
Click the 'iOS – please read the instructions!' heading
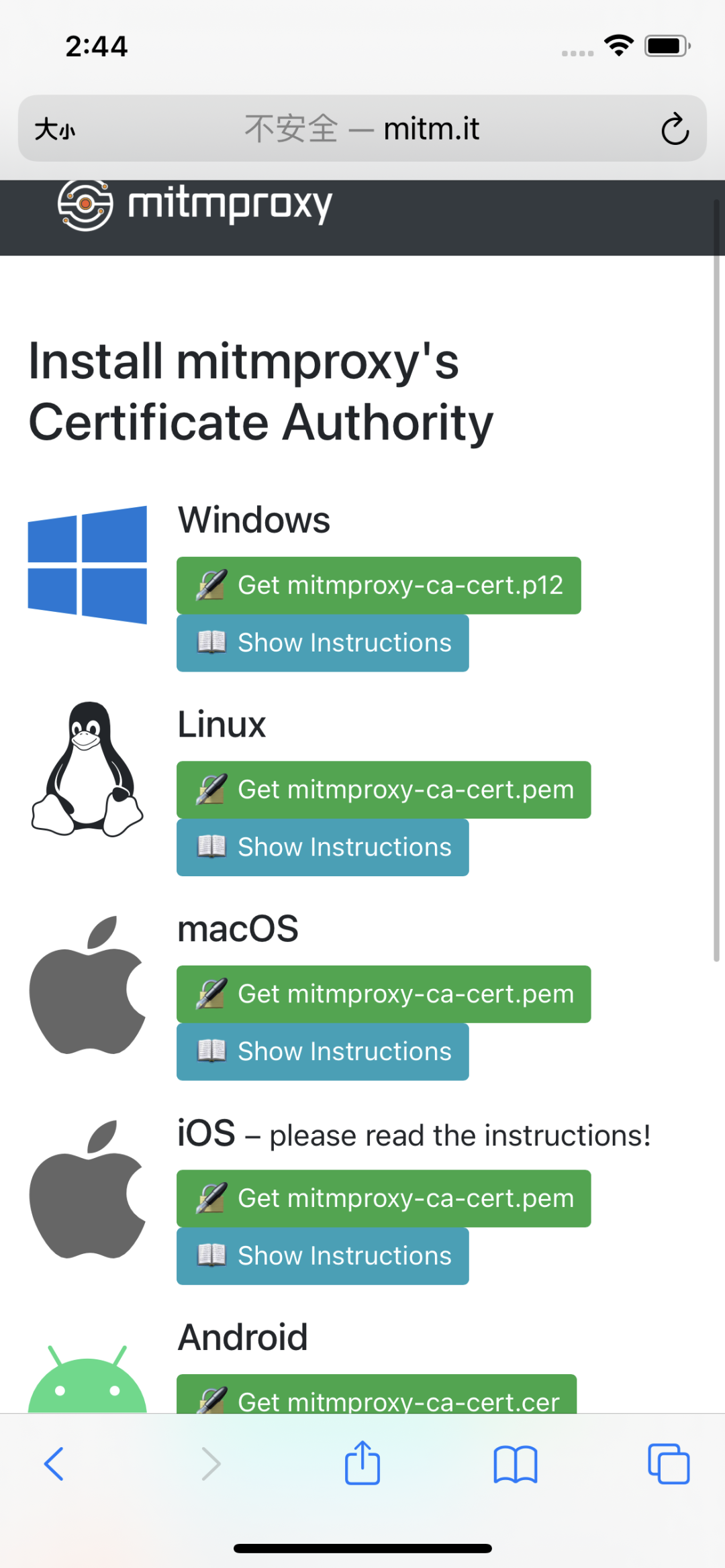point(414,1135)
